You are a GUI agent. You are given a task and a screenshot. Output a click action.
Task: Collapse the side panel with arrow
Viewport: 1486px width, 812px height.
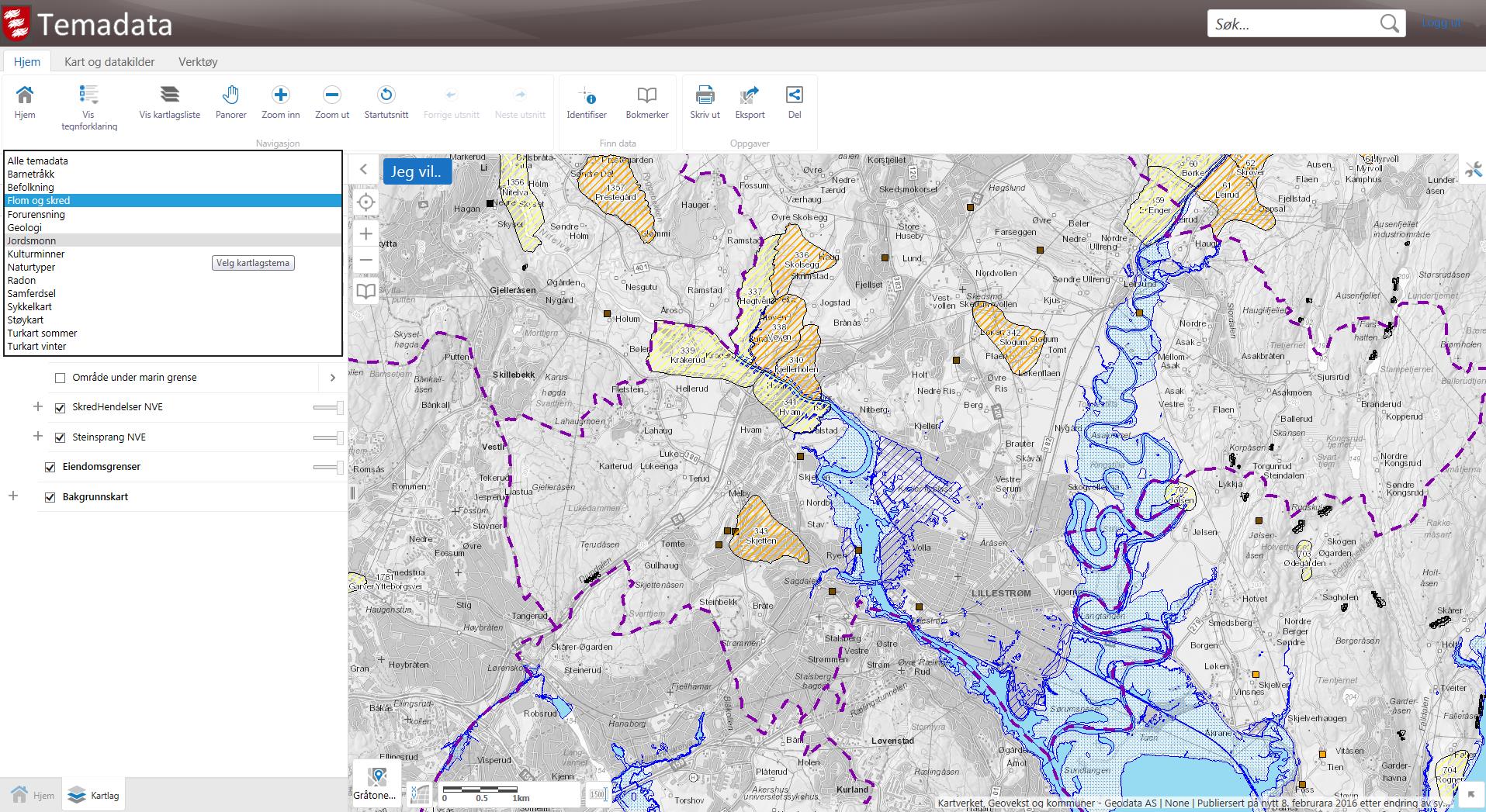click(x=363, y=169)
